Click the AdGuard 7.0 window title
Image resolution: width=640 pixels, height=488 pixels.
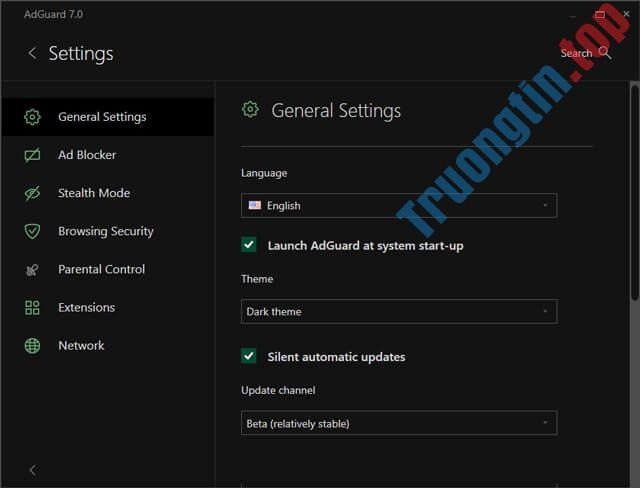click(x=53, y=14)
